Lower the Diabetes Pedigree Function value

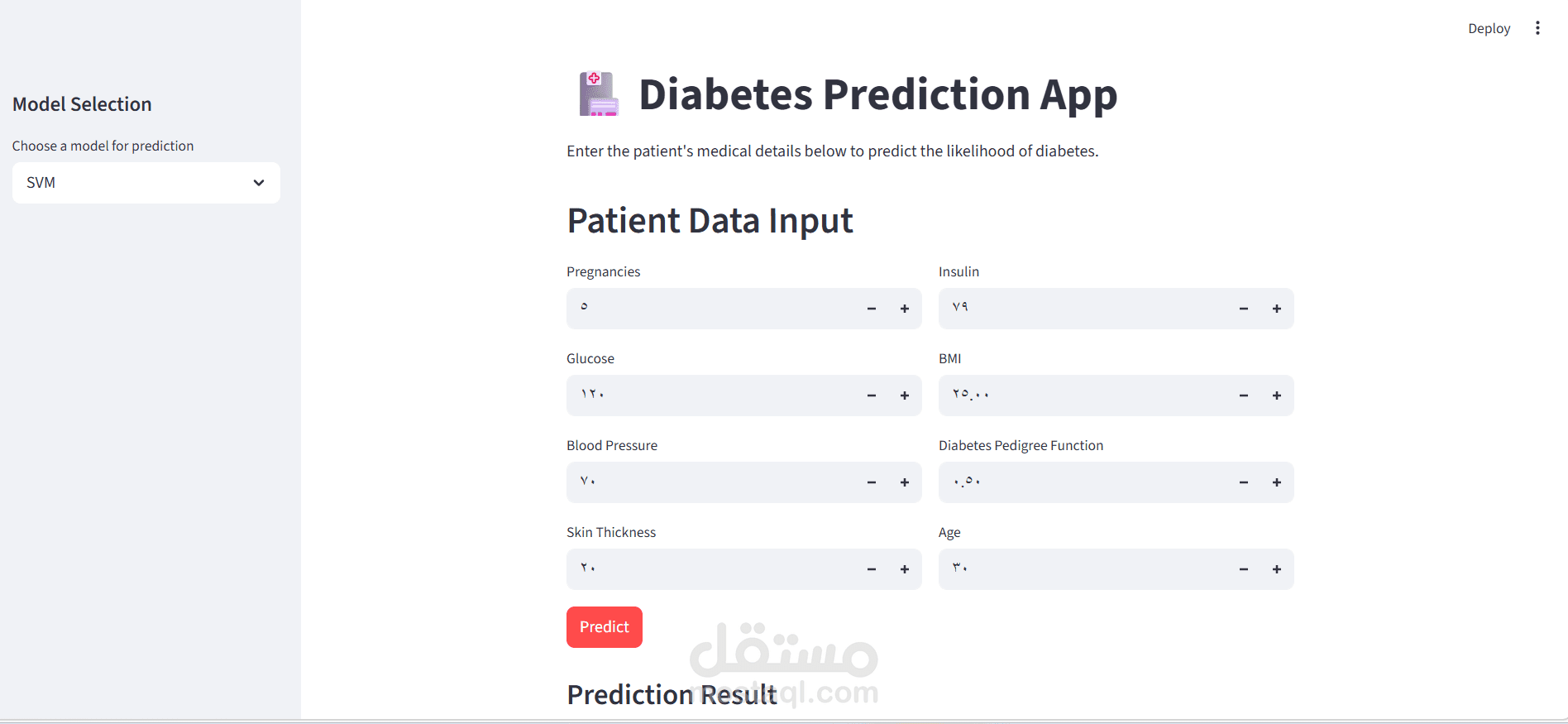click(x=1244, y=482)
